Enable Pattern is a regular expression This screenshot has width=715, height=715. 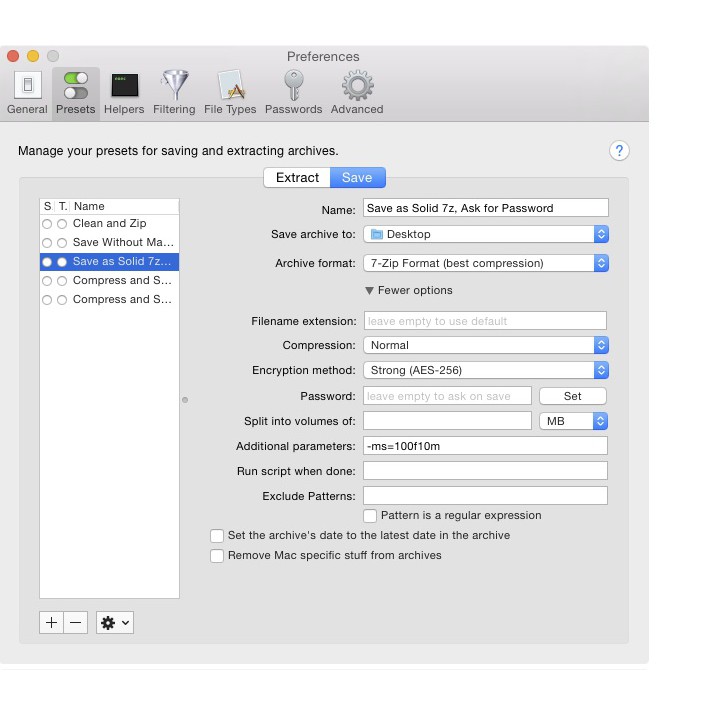(x=370, y=516)
